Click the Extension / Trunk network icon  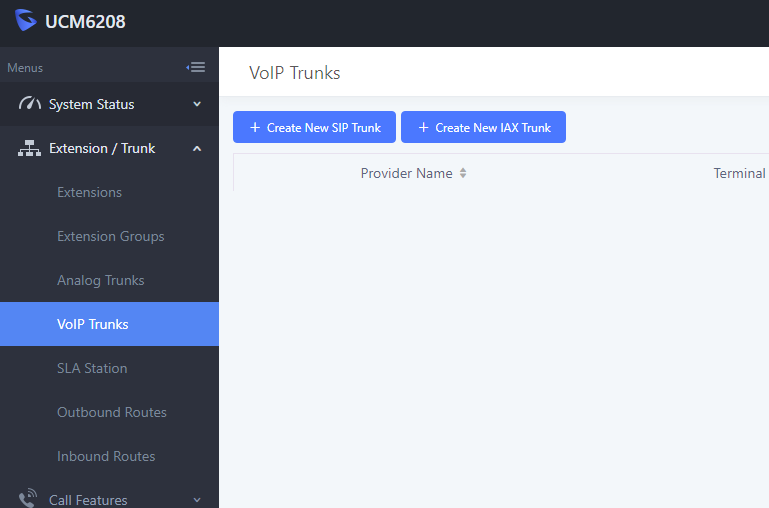tap(29, 148)
